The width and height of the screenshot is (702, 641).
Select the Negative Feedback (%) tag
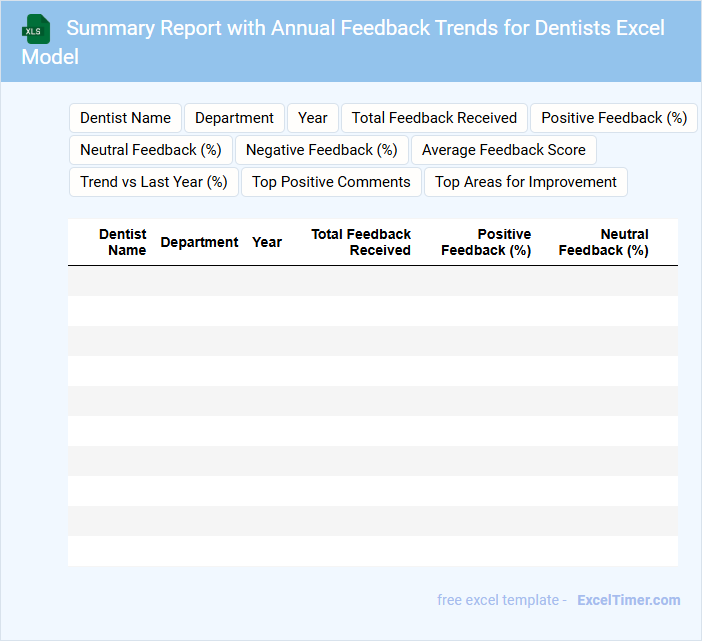tap(322, 150)
